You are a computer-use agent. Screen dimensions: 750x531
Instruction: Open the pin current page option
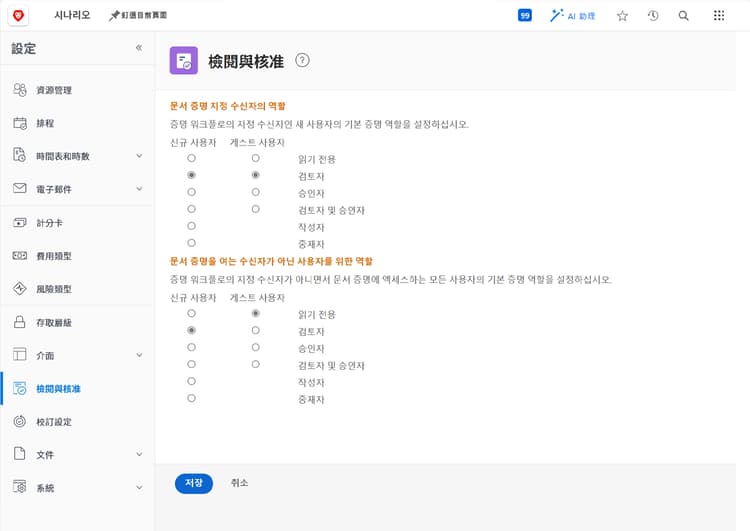(138, 15)
